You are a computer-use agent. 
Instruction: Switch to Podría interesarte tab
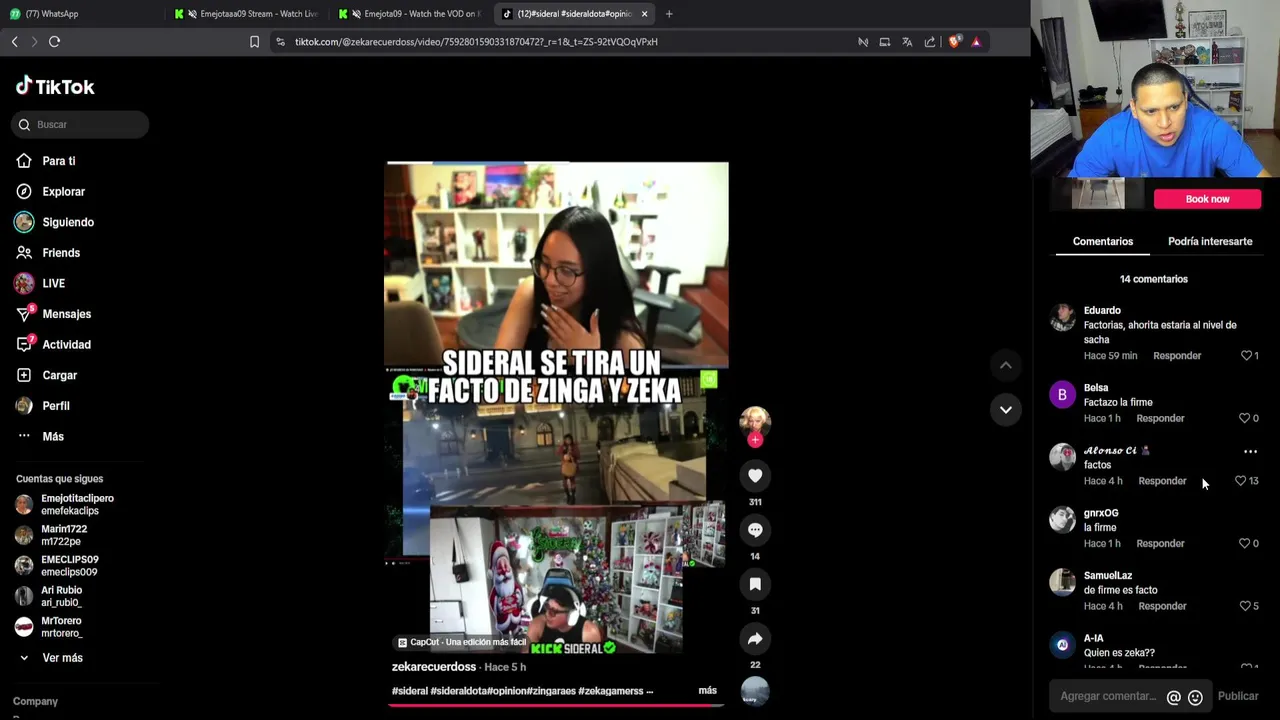click(x=1210, y=242)
